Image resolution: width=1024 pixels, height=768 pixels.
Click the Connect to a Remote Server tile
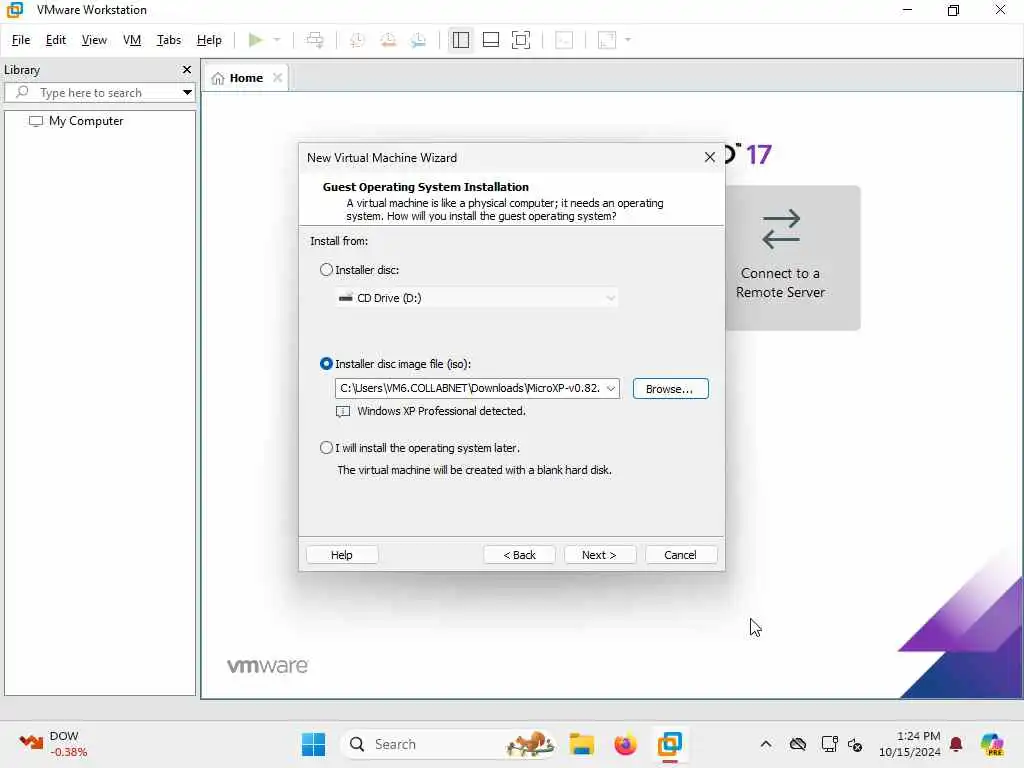point(792,257)
